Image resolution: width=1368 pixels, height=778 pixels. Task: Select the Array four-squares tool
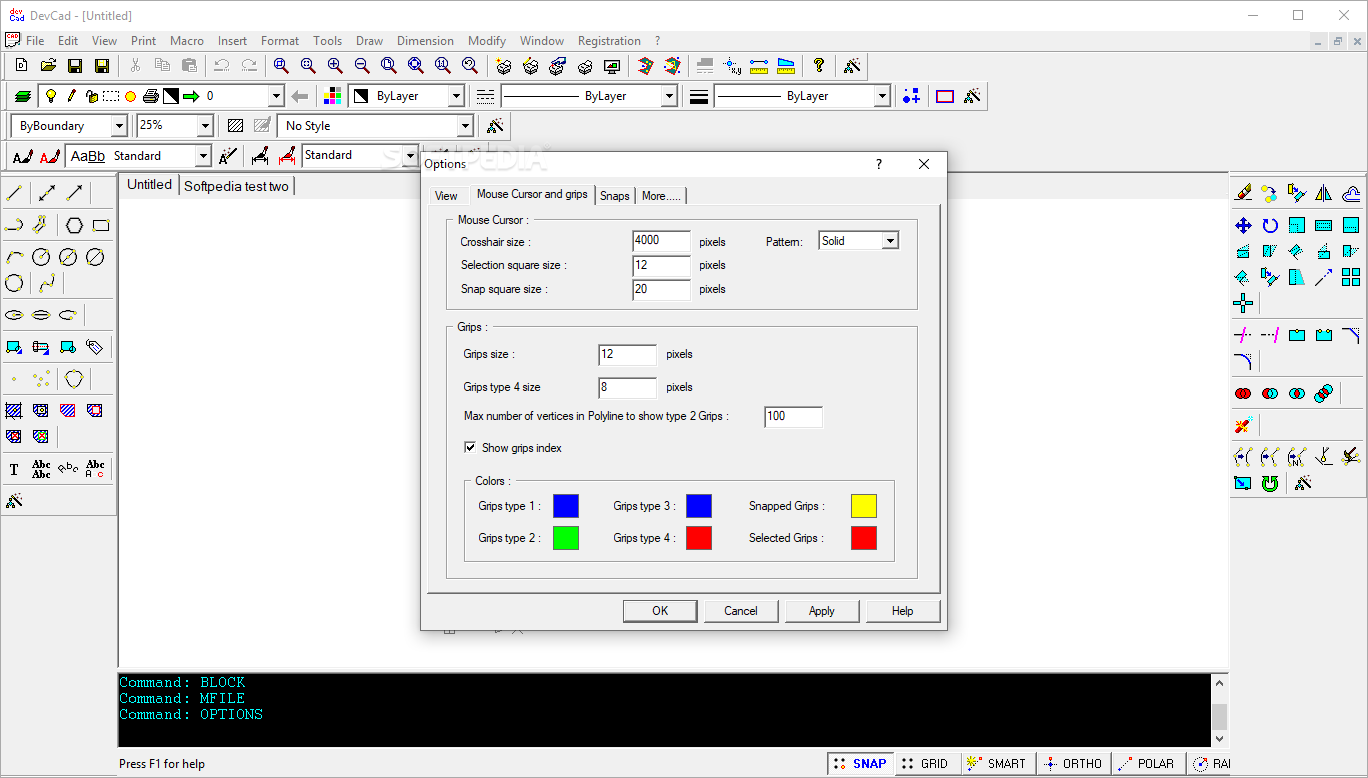coord(1351,277)
